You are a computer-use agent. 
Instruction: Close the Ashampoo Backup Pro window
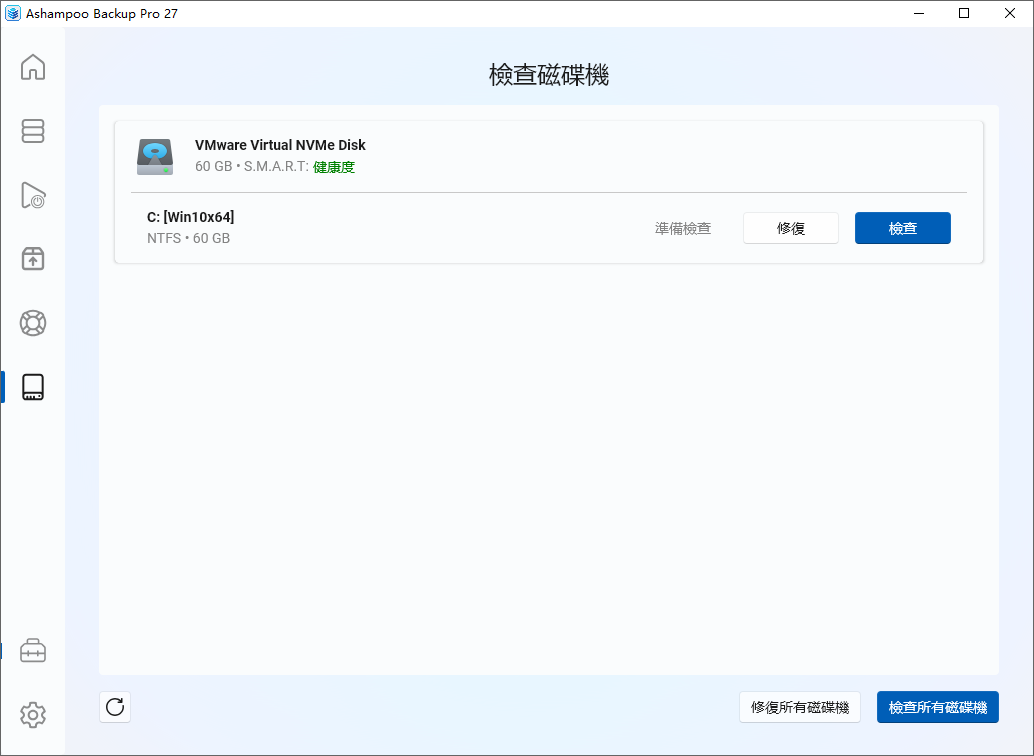tap(1010, 13)
